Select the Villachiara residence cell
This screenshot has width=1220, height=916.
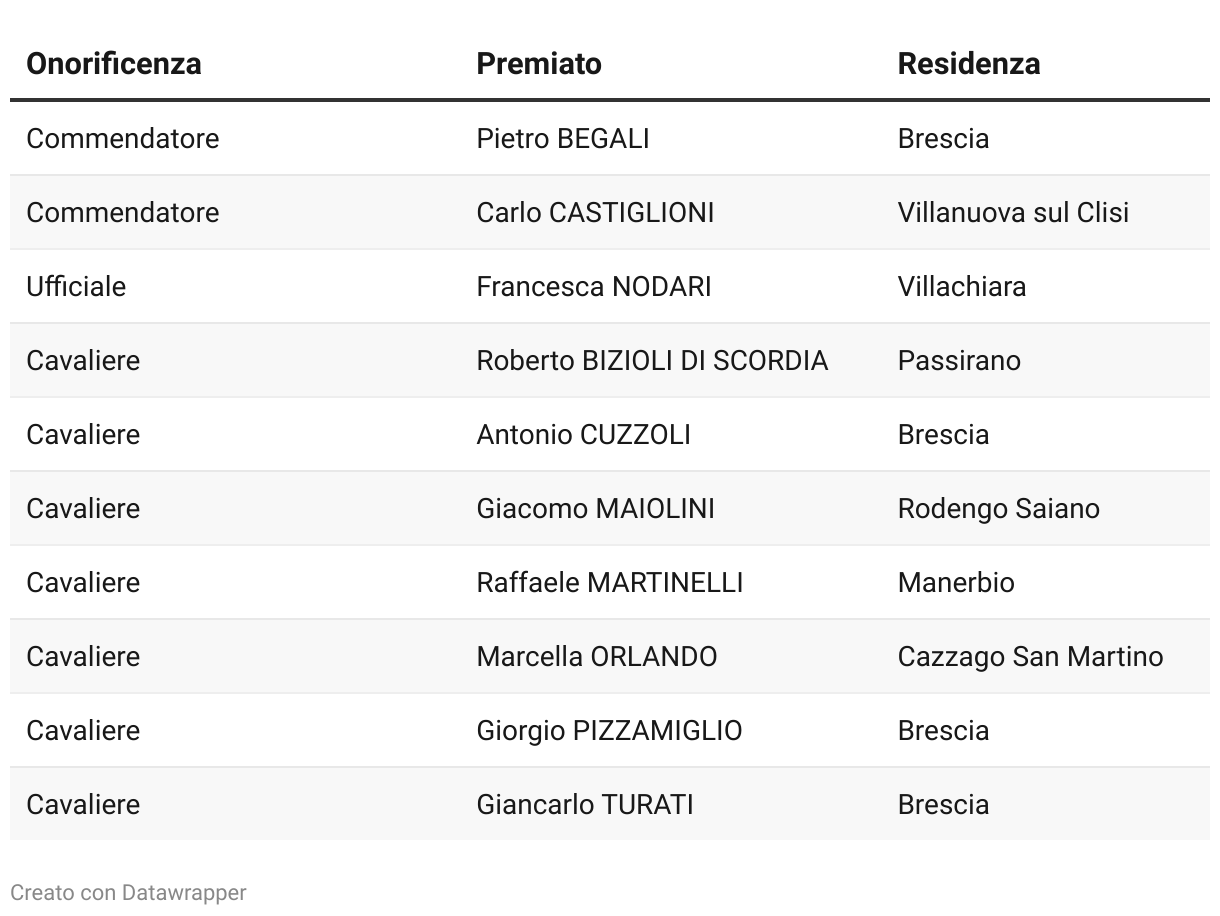[962, 286]
